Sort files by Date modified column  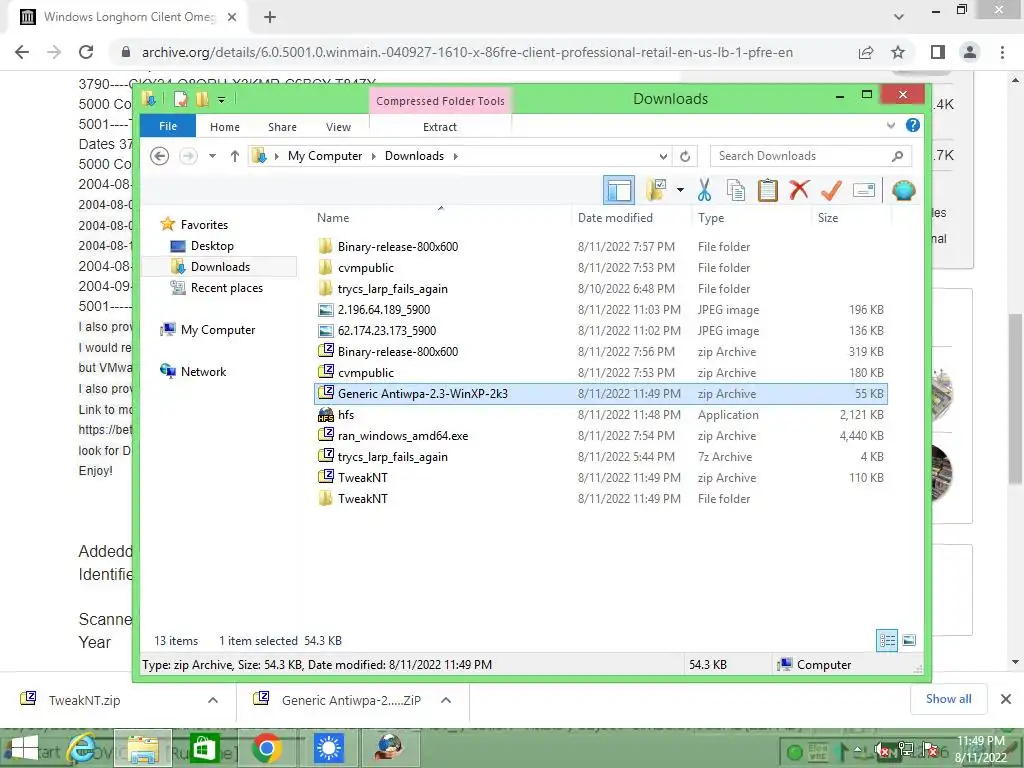tap(615, 217)
